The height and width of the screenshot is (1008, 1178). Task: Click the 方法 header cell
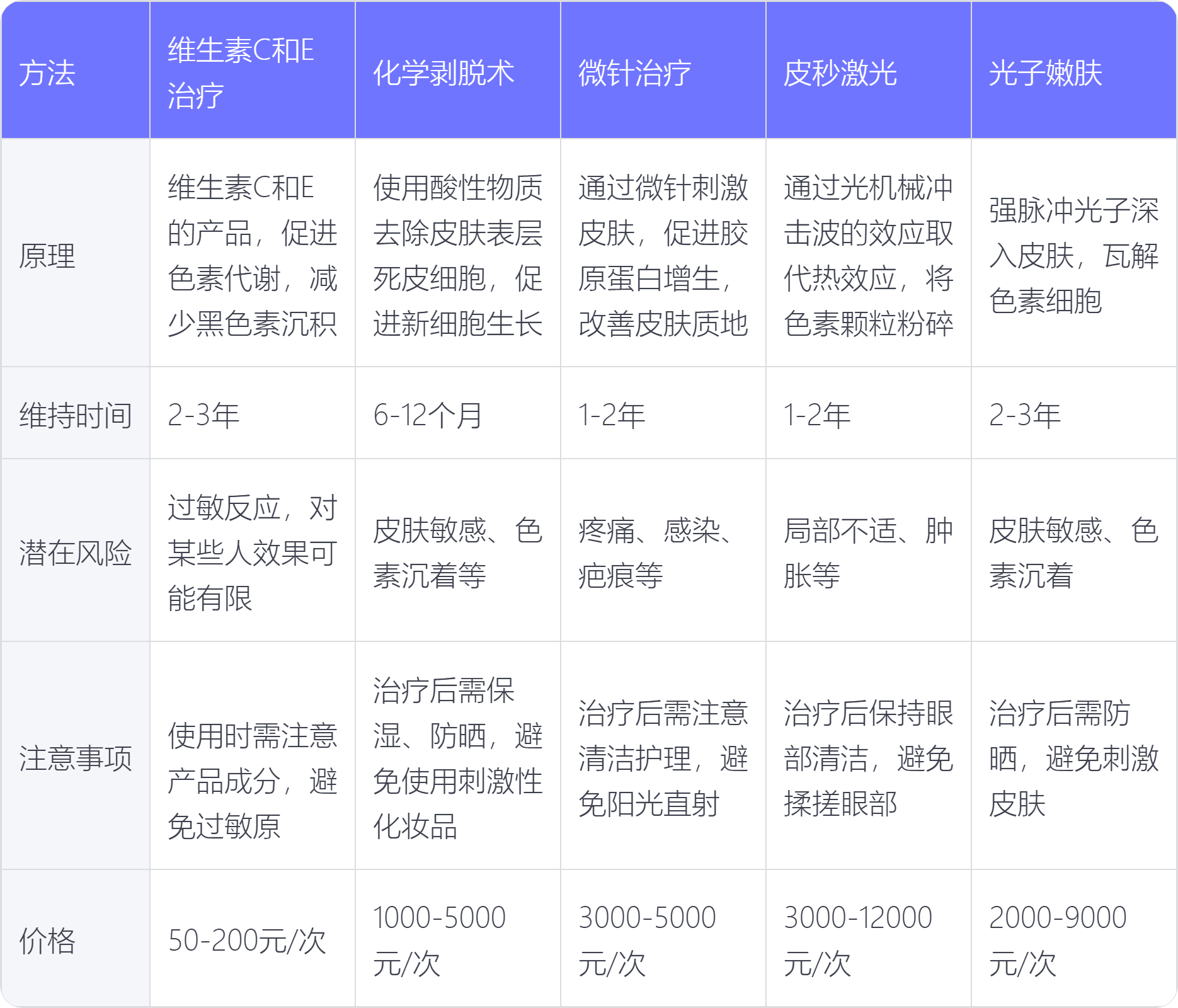tap(47, 73)
